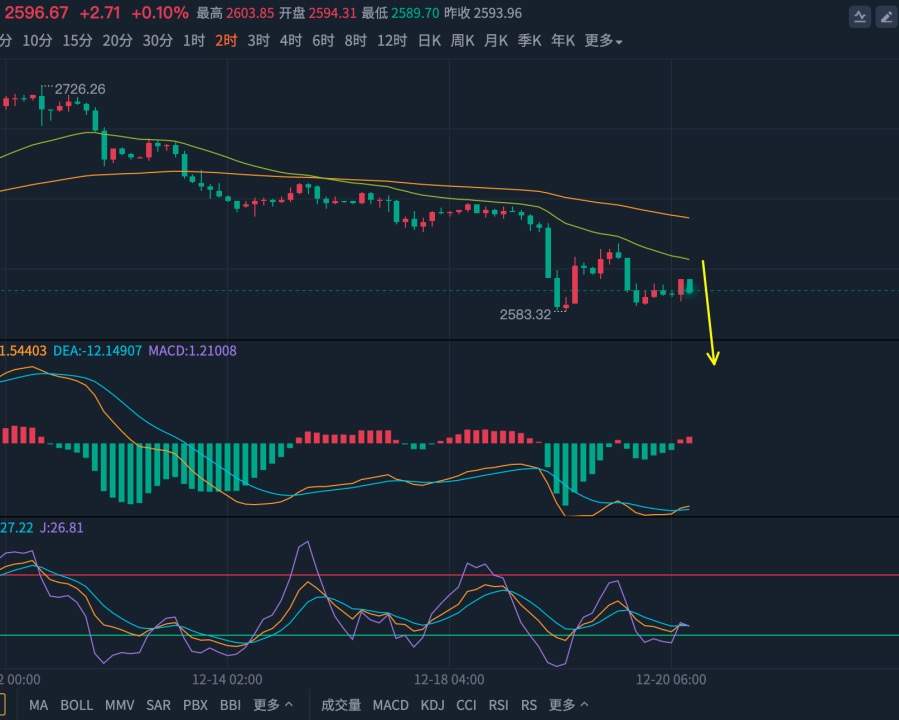Enable the MMV overlay indicator

pyautogui.click(x=119, y=705)
